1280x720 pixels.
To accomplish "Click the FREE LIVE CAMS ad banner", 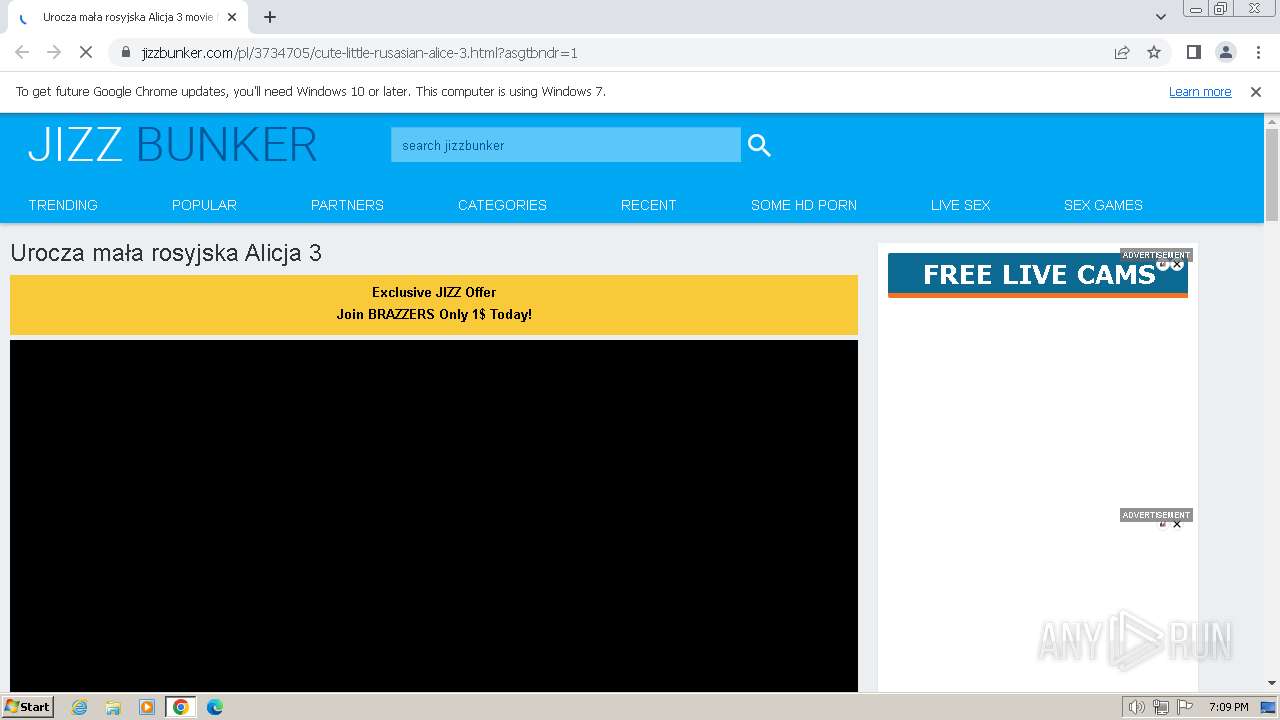I will coord(1038,275).
